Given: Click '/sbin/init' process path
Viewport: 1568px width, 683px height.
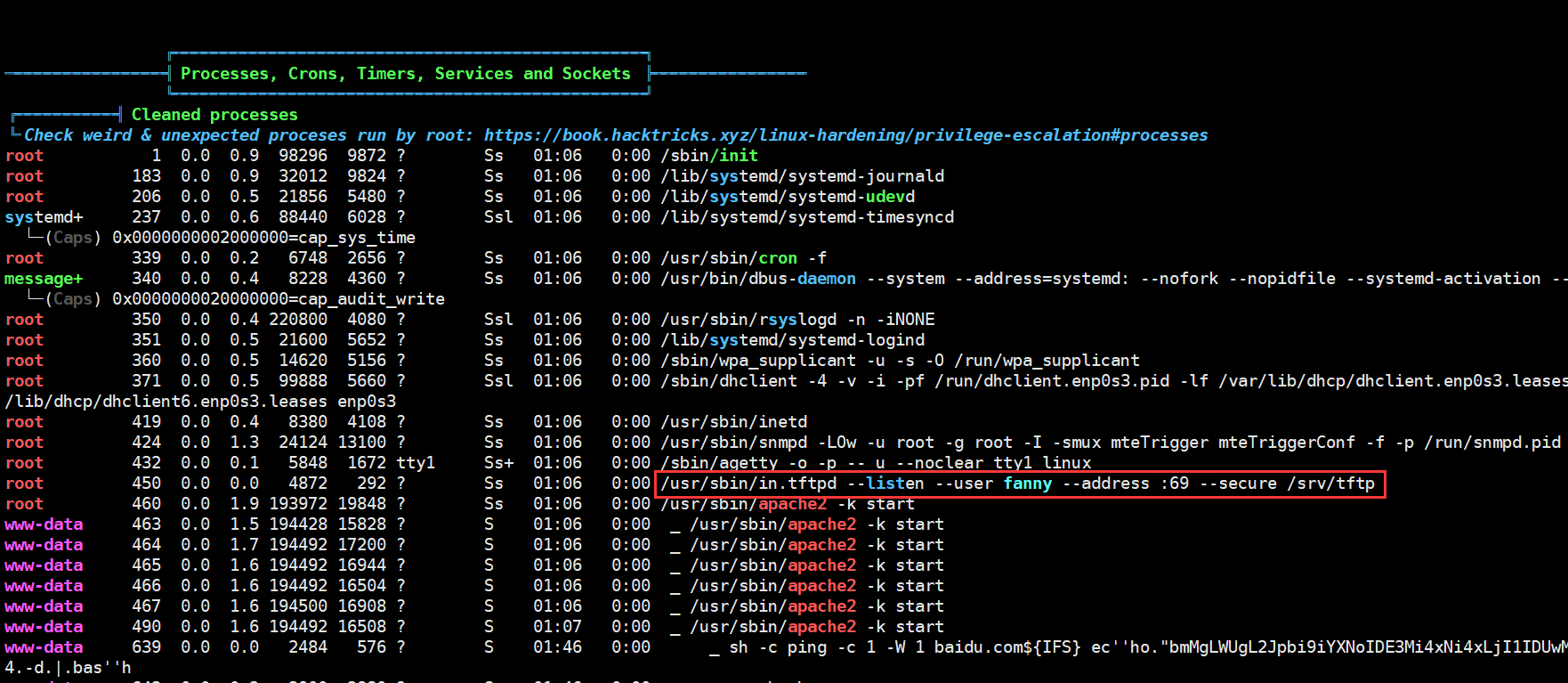Looking at the screenshot, I should (x=709, y=156).
